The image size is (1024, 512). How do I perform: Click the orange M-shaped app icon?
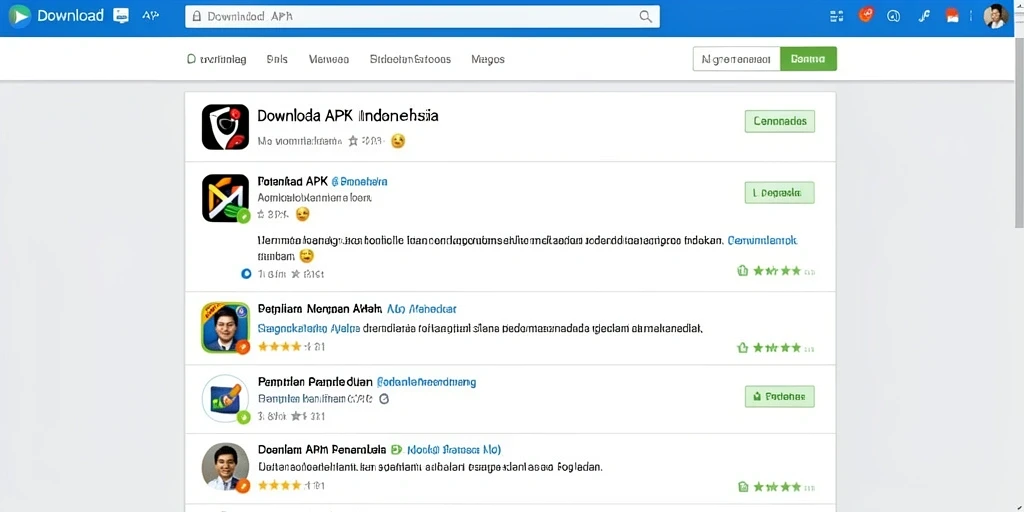pos(225,198)
